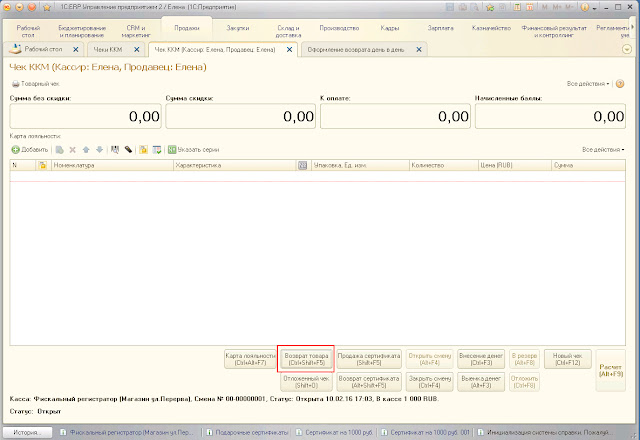Open the Фискальный регистратор notification at the bottom
This screenshot has width=640, height=440.
click(x=127, y=432)
